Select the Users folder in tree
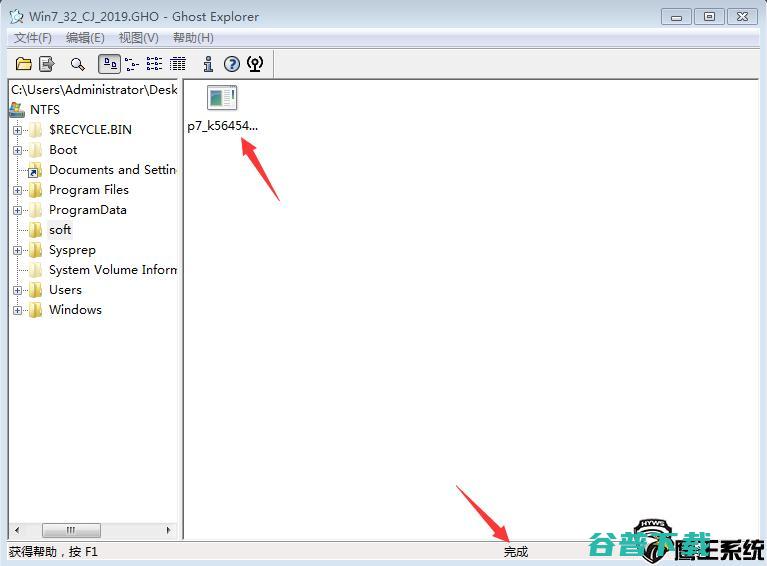The height and width of the screenshot is (566, 767). pyautogui.click(x=65, y=290)
